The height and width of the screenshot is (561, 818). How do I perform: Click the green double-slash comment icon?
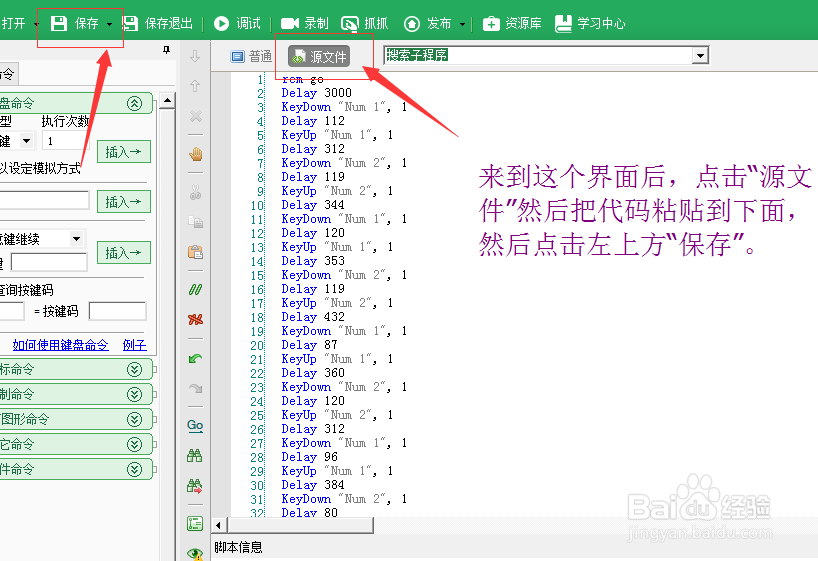tap(196, 290)
